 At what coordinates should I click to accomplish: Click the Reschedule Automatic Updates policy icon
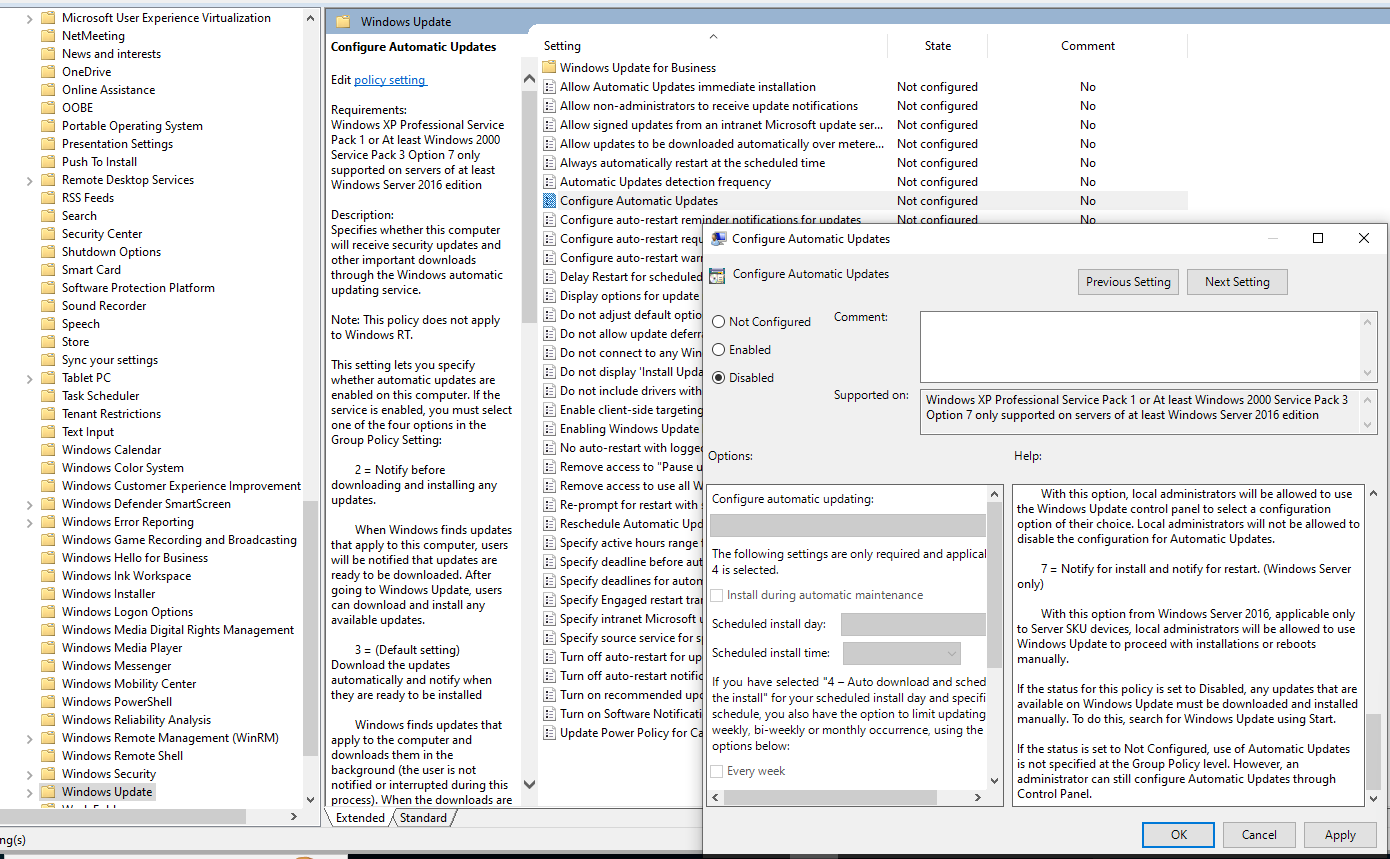point(549,524)
